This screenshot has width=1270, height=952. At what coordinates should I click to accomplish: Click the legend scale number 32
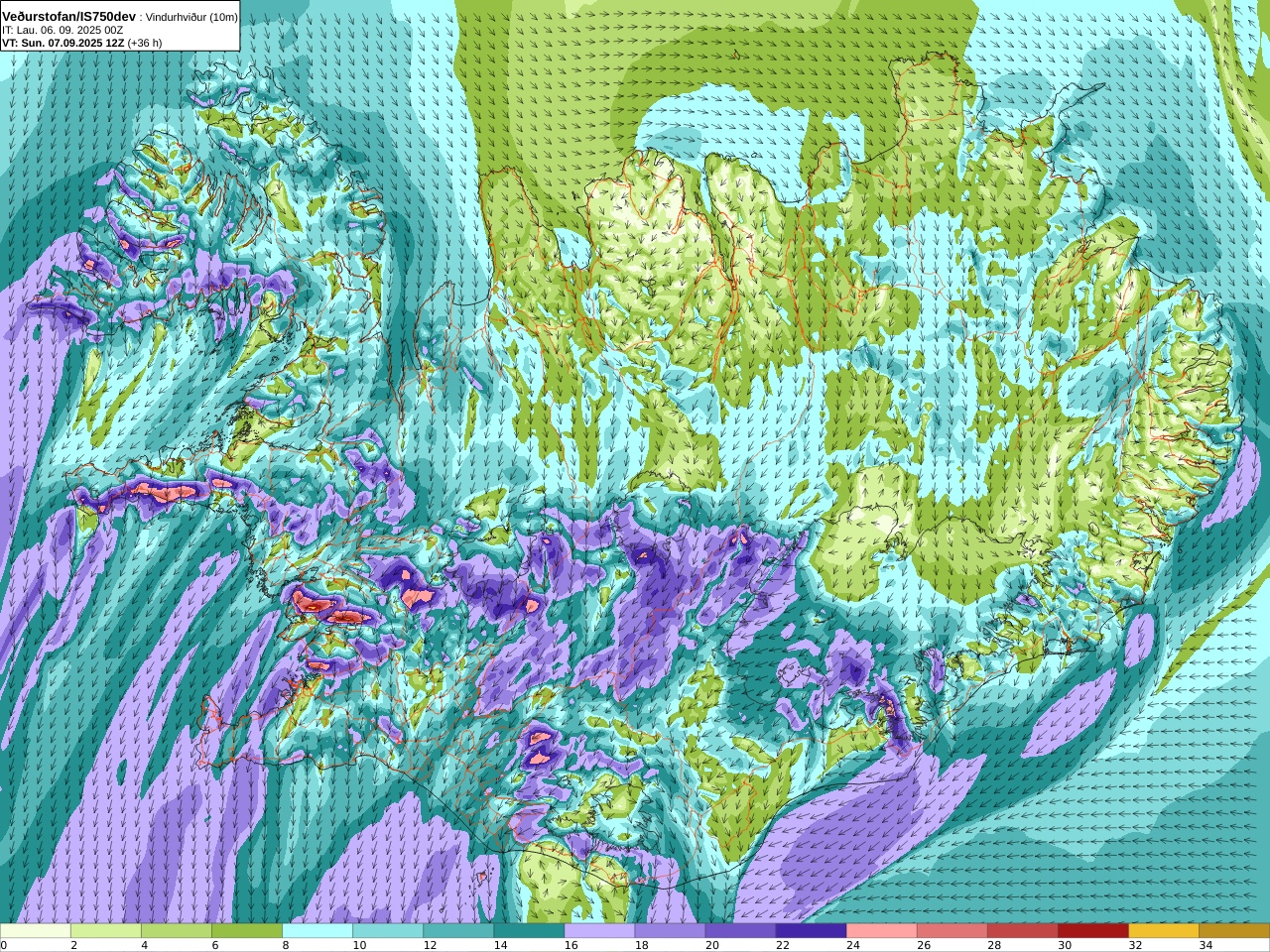point(1134,946)
